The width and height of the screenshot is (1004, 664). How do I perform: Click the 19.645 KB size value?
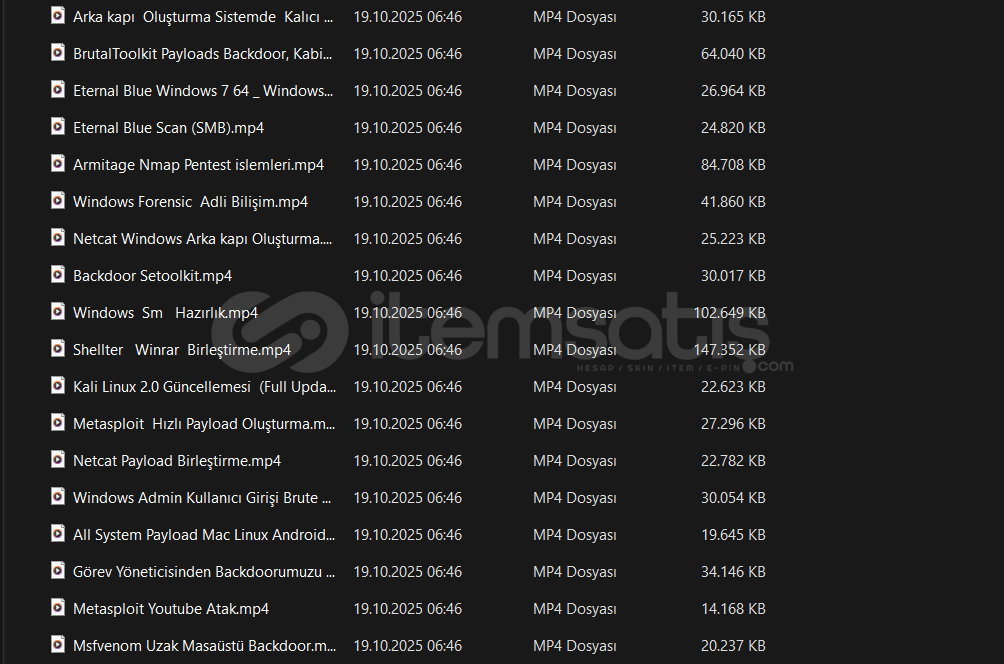click(733, 535)
